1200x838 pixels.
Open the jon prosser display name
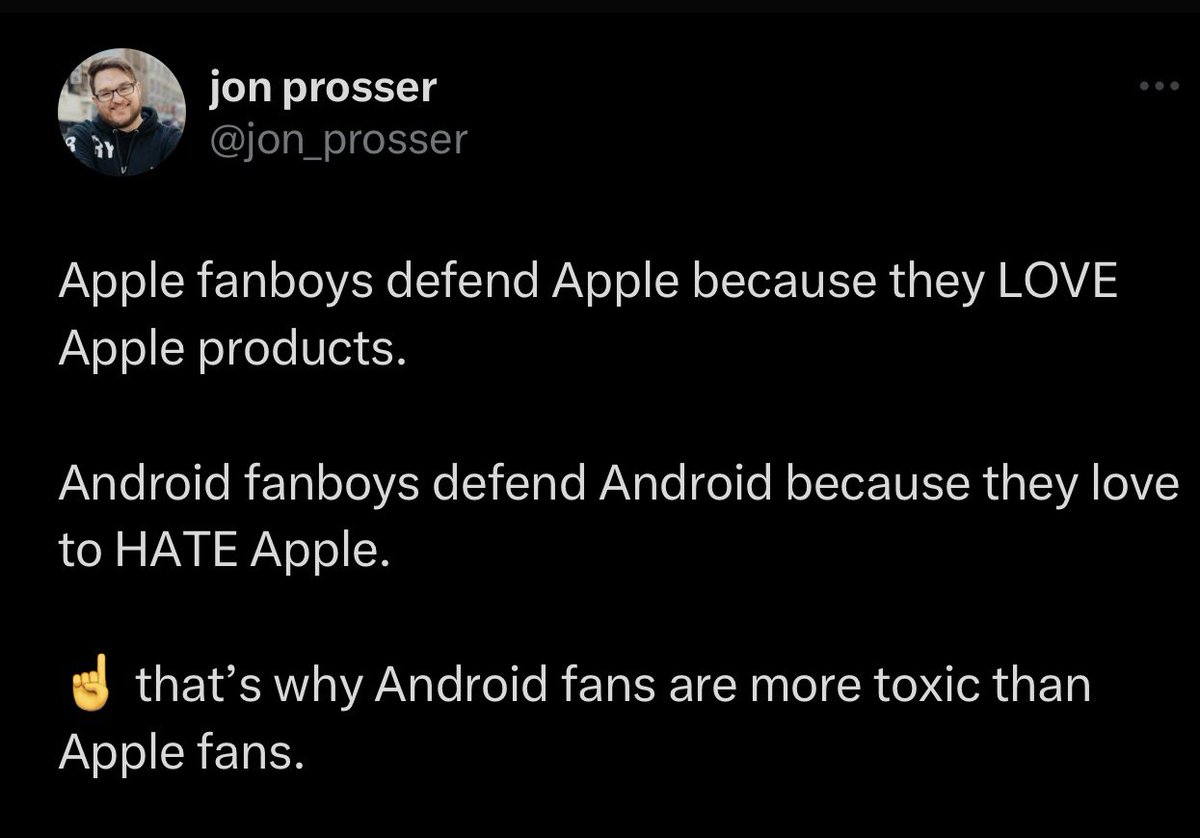click(x=323, y=89)
